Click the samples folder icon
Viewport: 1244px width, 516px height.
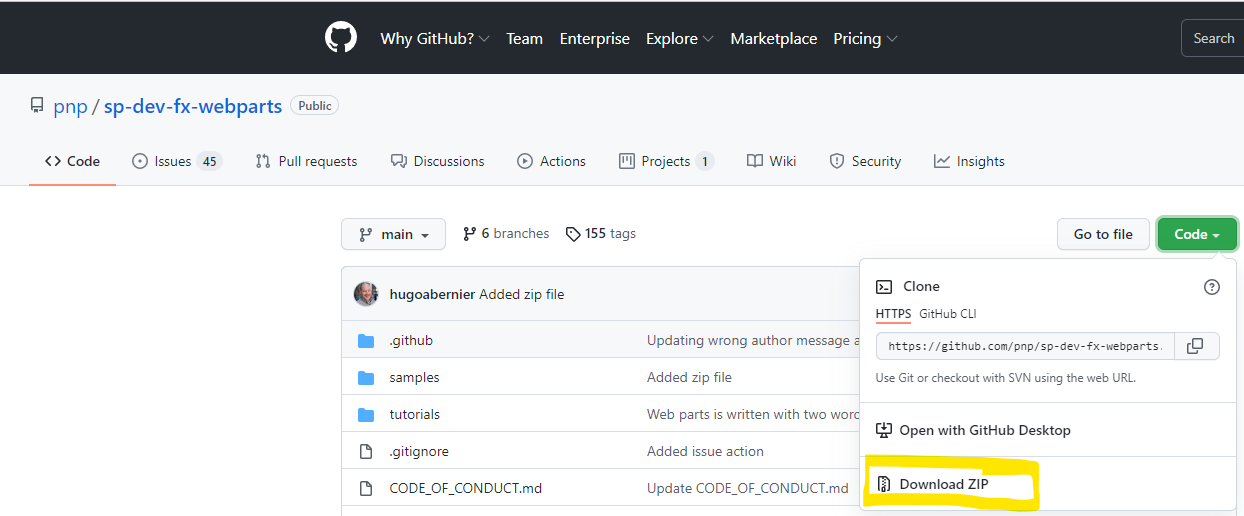pos(366,378)
